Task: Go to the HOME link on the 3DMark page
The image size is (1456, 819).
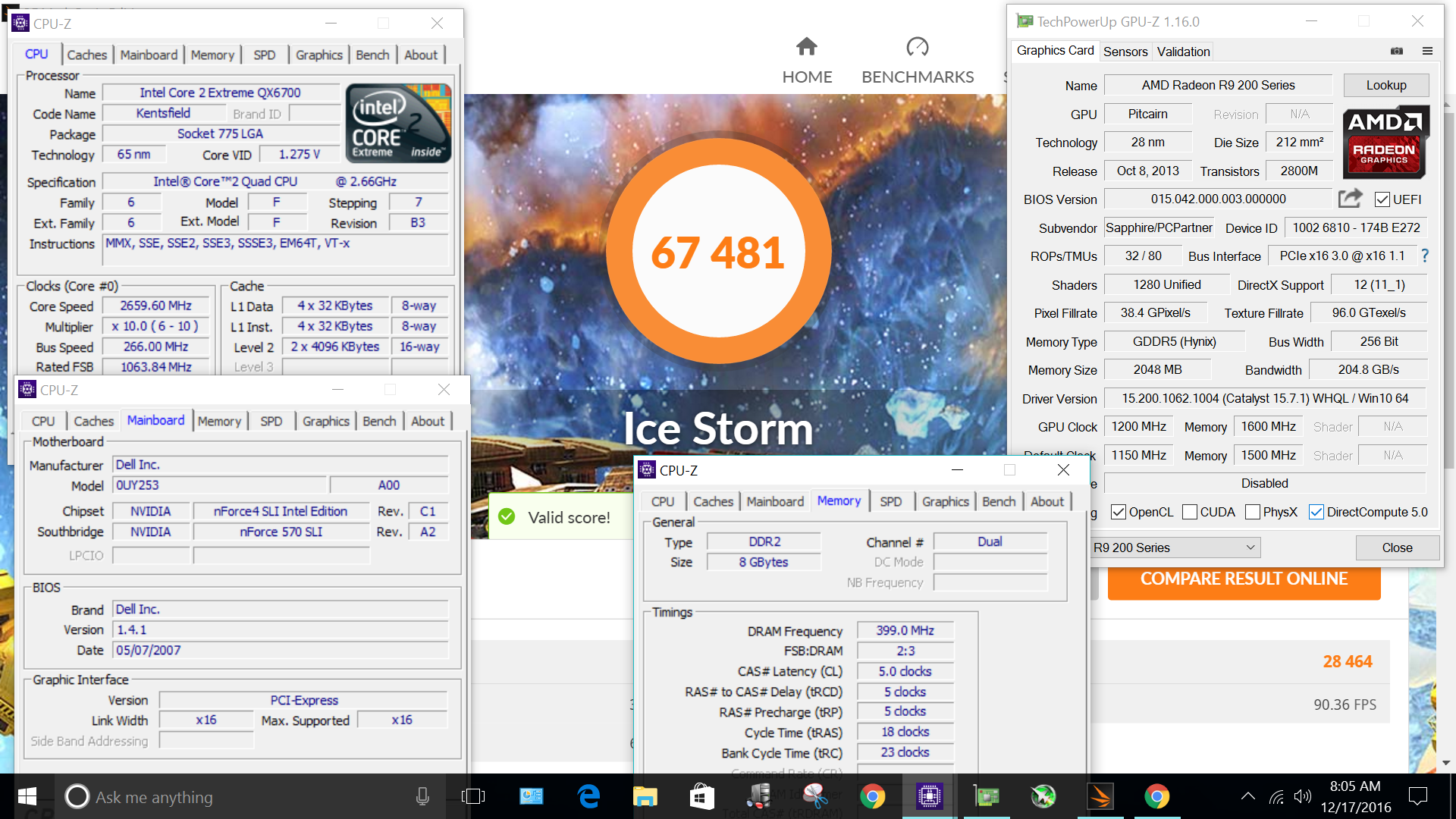Action: coord(807,77)
